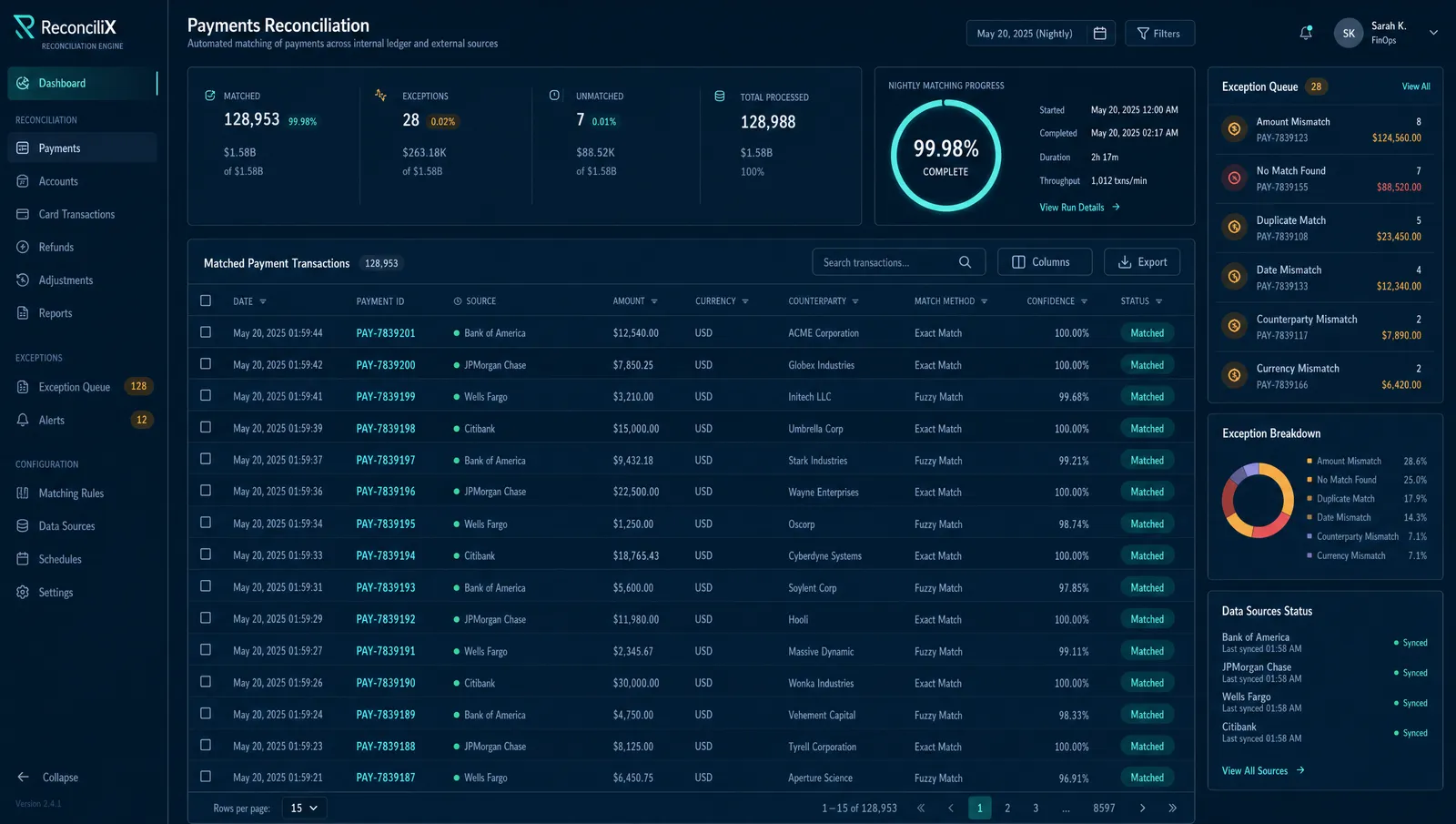1456x824 pixels.
Task: Click the calendar icon beside the date
Action: coord(1099,33)
